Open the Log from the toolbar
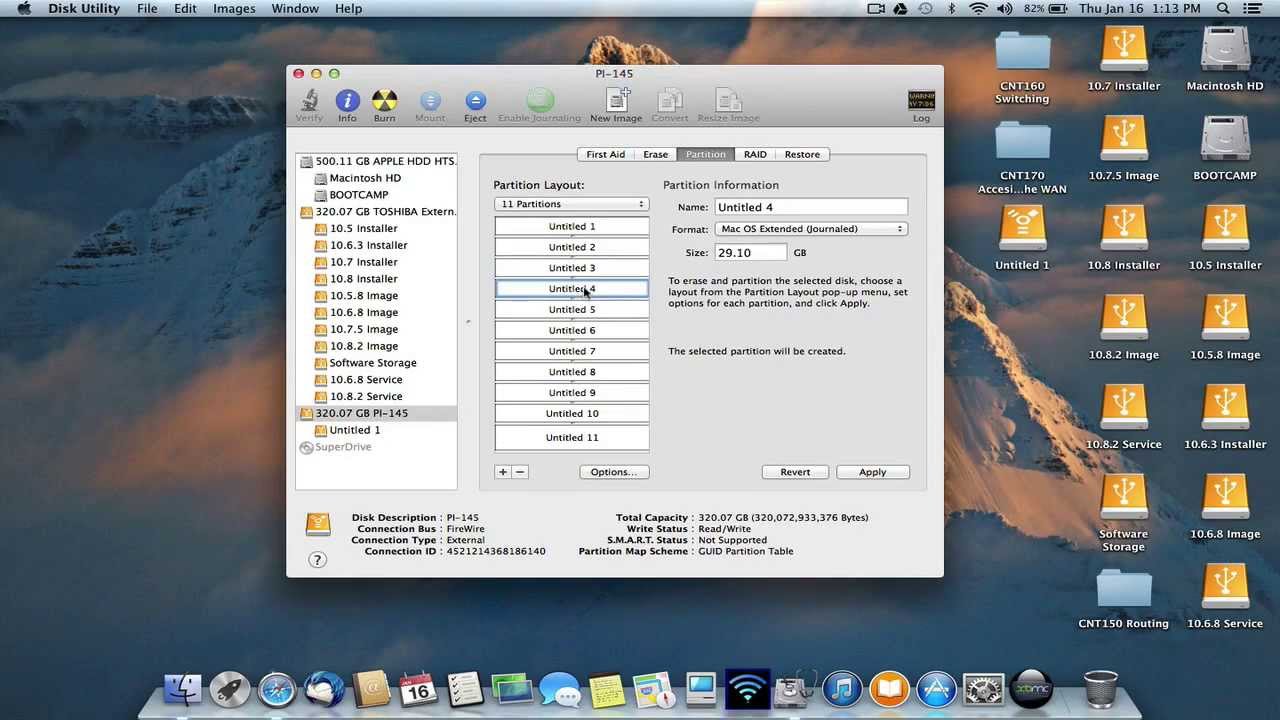 [x=921, y=106]
